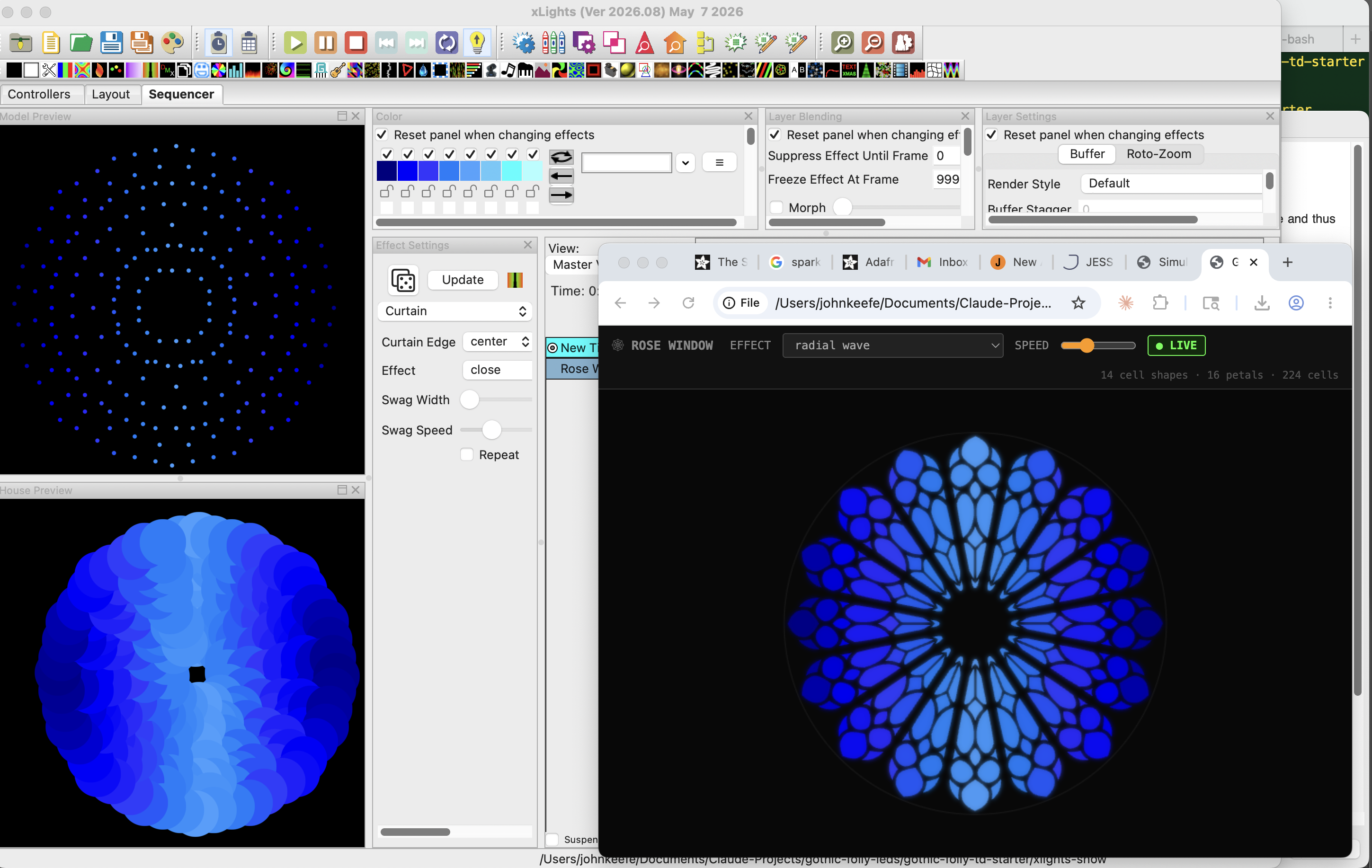
Task: Select Roto-Zoom tab in Layer Settings
Action: [x=1159, y=154]
